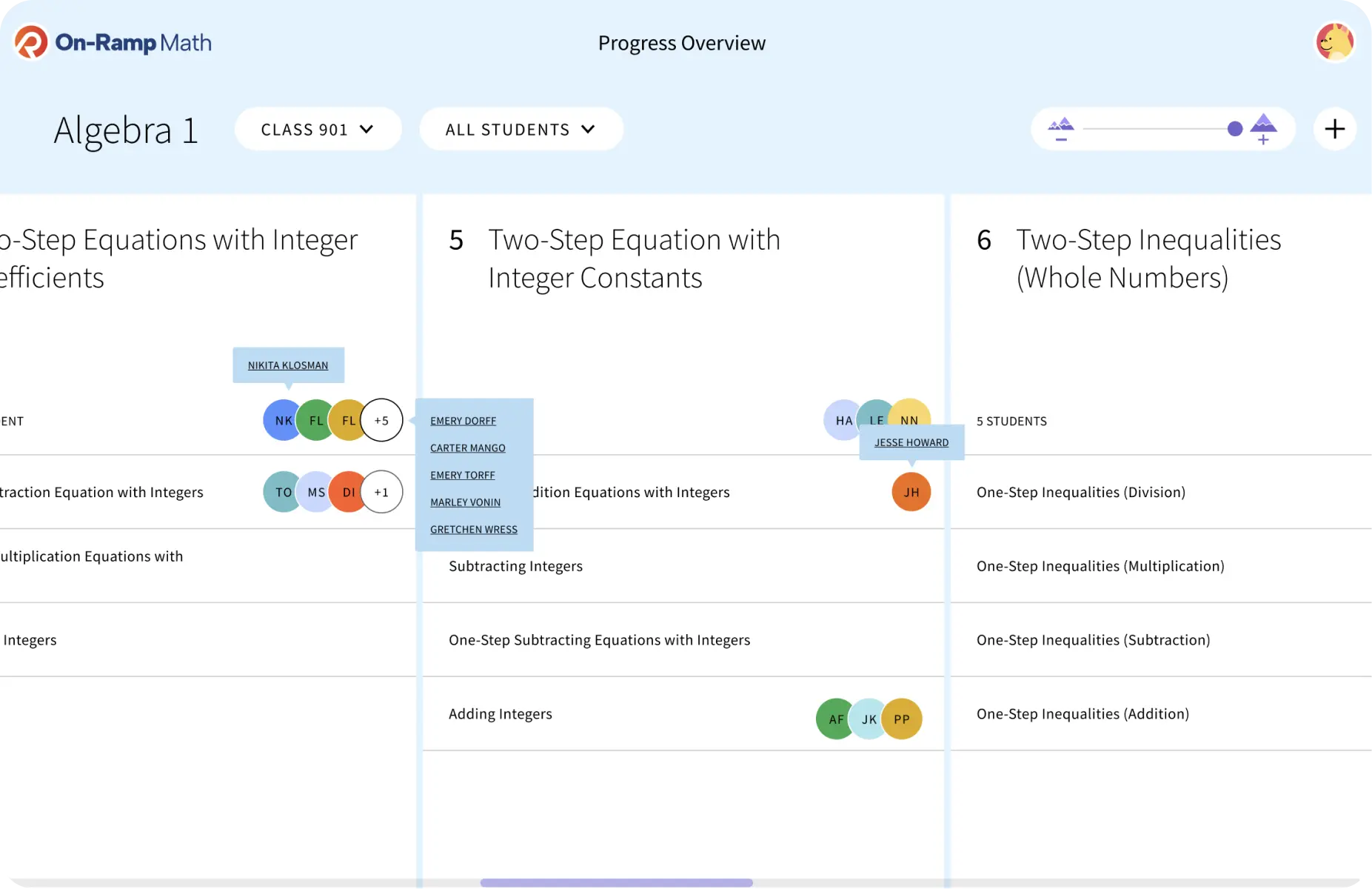Select the JH orange student avatar
This screenshot has width=1372, height=889.
[911, 492]
